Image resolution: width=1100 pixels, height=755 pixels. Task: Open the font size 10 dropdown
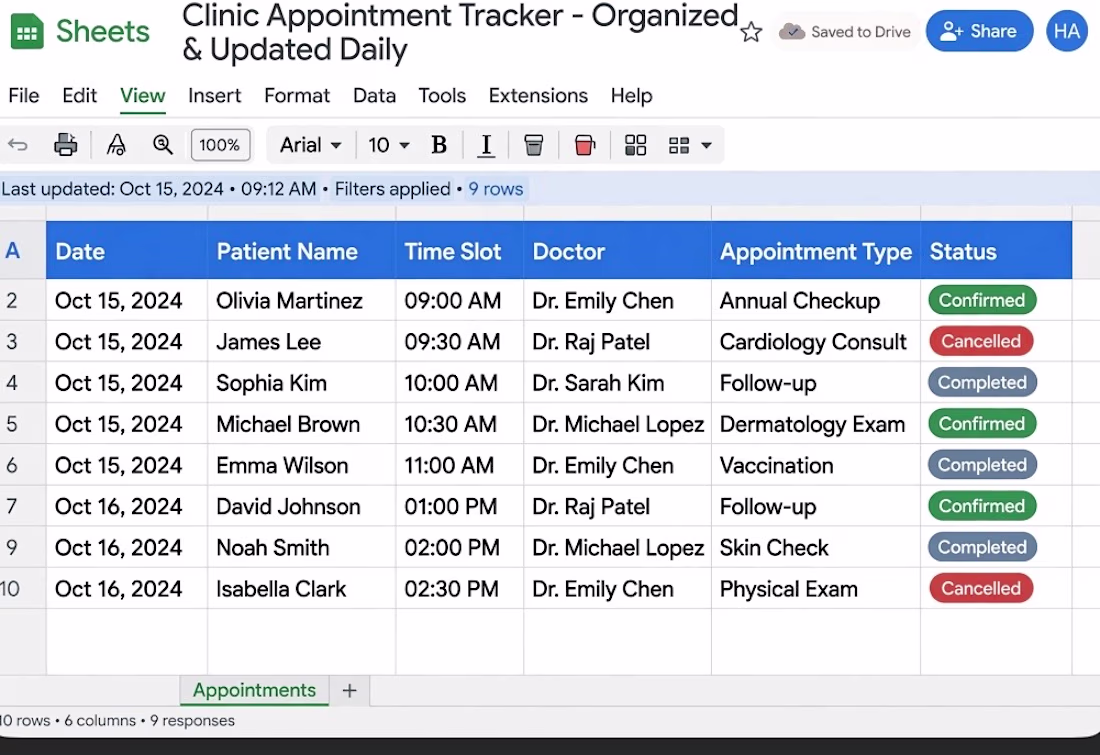click(x=389, y=145)
